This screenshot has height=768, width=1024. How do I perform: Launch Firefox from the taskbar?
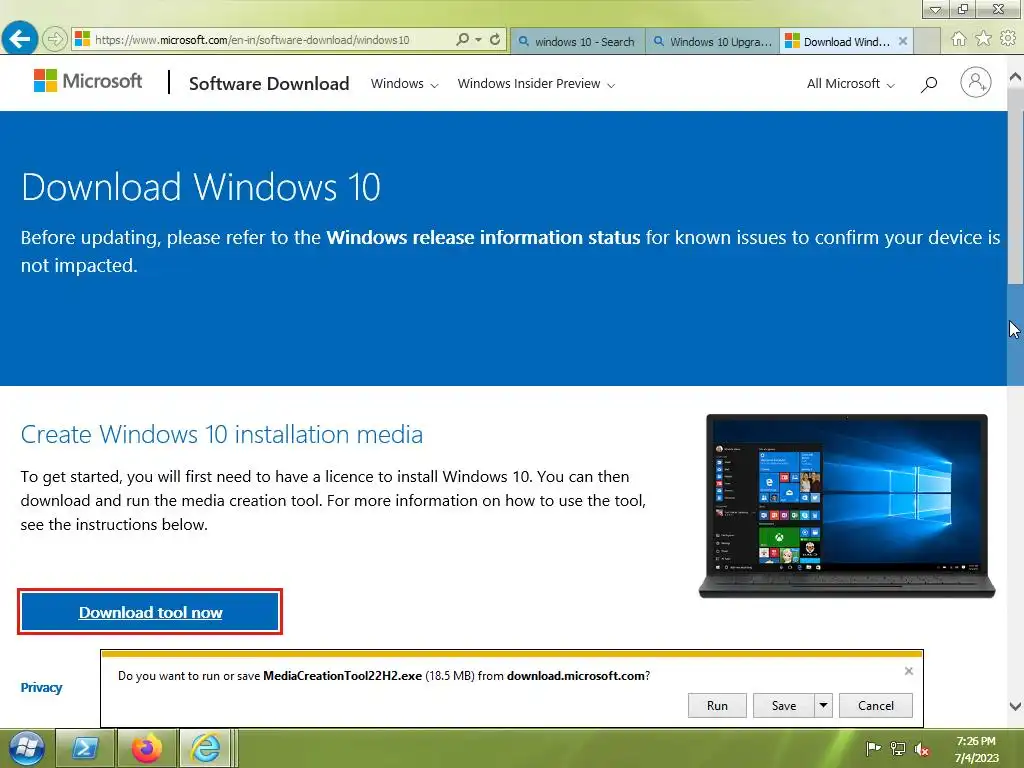coord(147,748)
